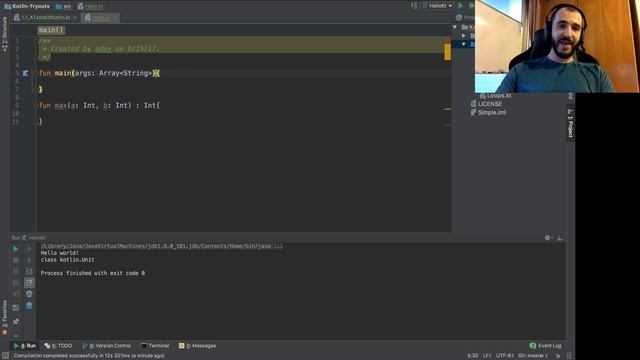Click the down arrow in Run console toolbar
The image size is (640, 360).
tap(29, 260)
